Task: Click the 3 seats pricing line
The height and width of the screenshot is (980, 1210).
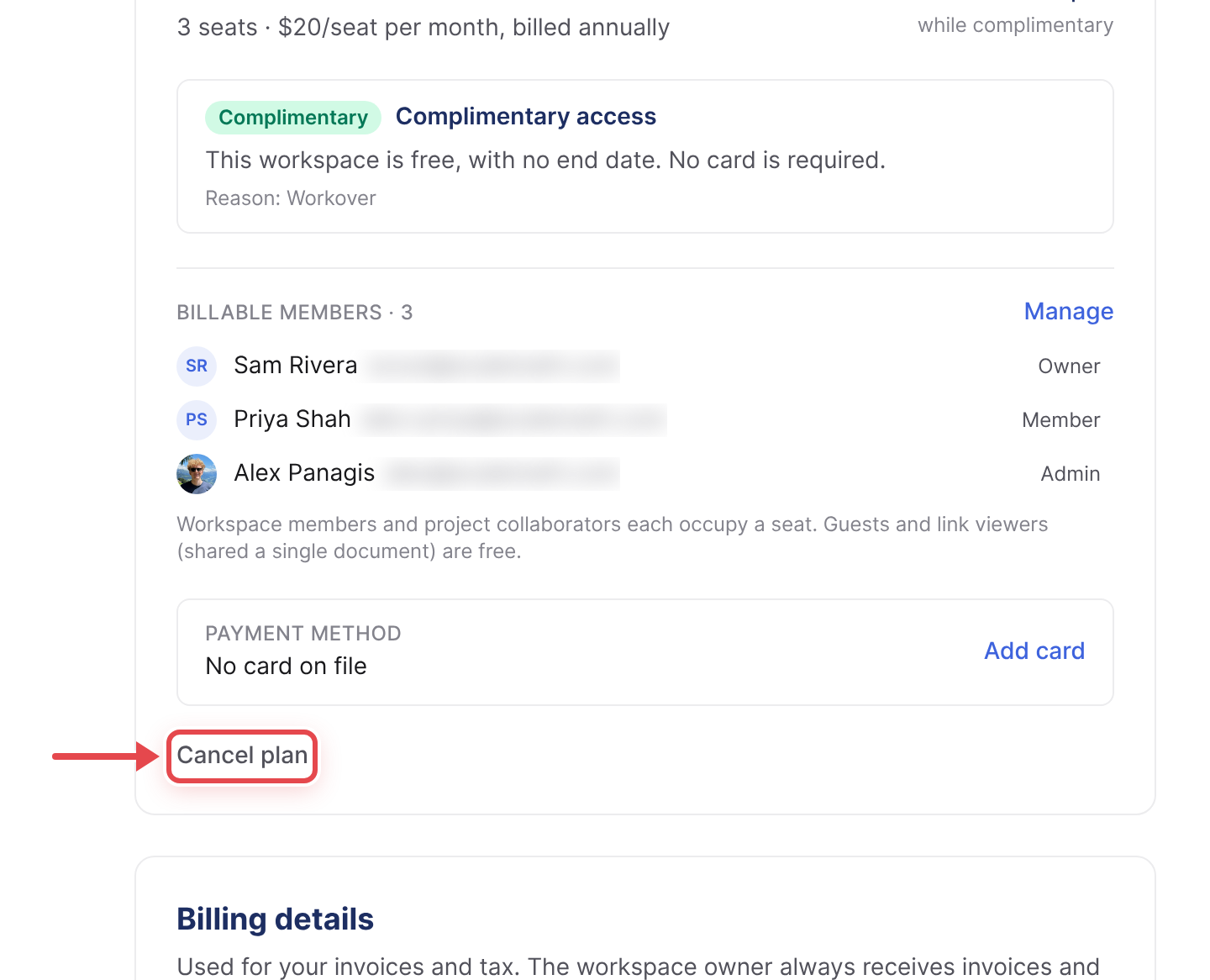Action: pos(423,28)
